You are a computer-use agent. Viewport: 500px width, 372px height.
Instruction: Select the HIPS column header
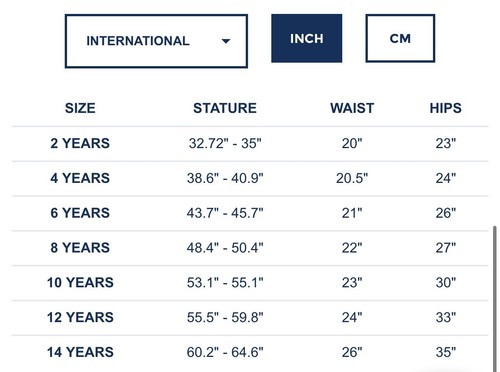pyautogui.click(x=446, y=108)
